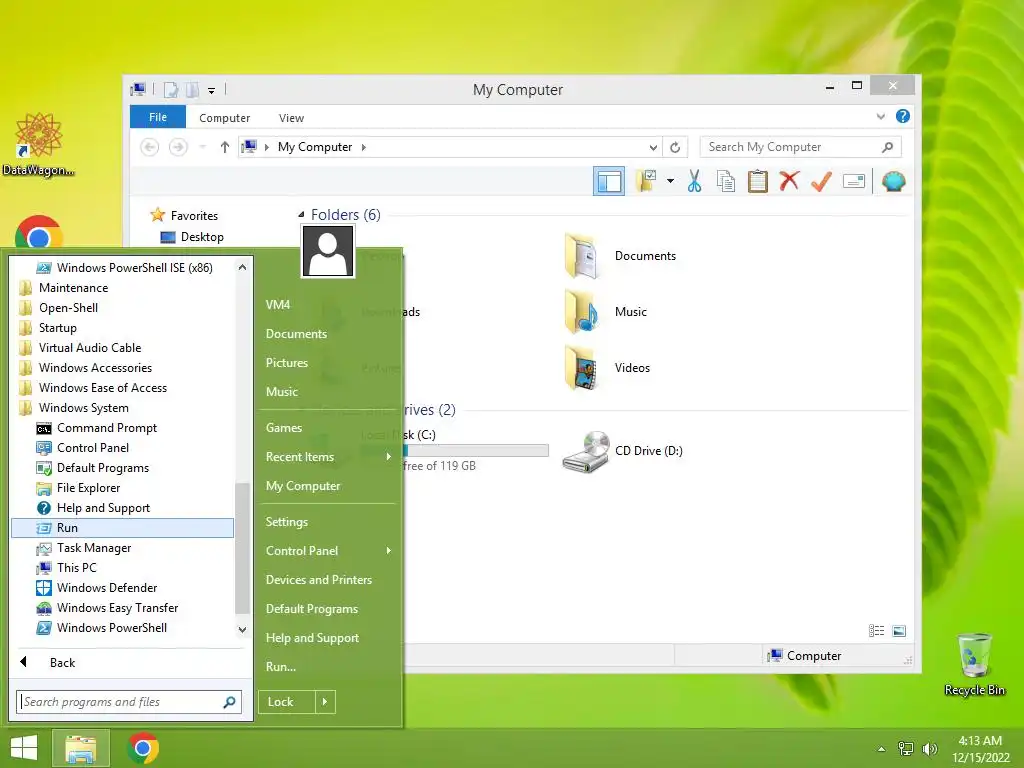This screenshot has width=1024, height=768.
Task: Click the programs list scrollbar up arrow
Action: (242, 267)
